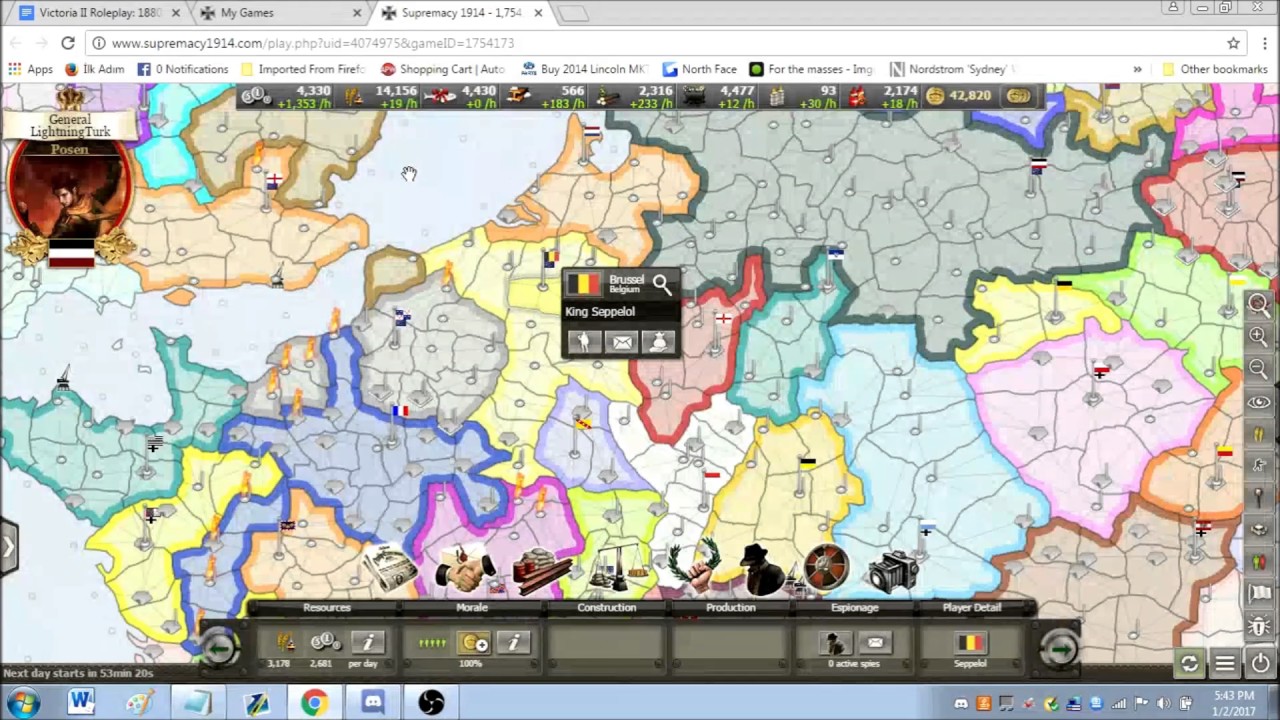1280x720 pixels.
Task: Toggle the building overlay on map
Action: [x=1259, y=530]
